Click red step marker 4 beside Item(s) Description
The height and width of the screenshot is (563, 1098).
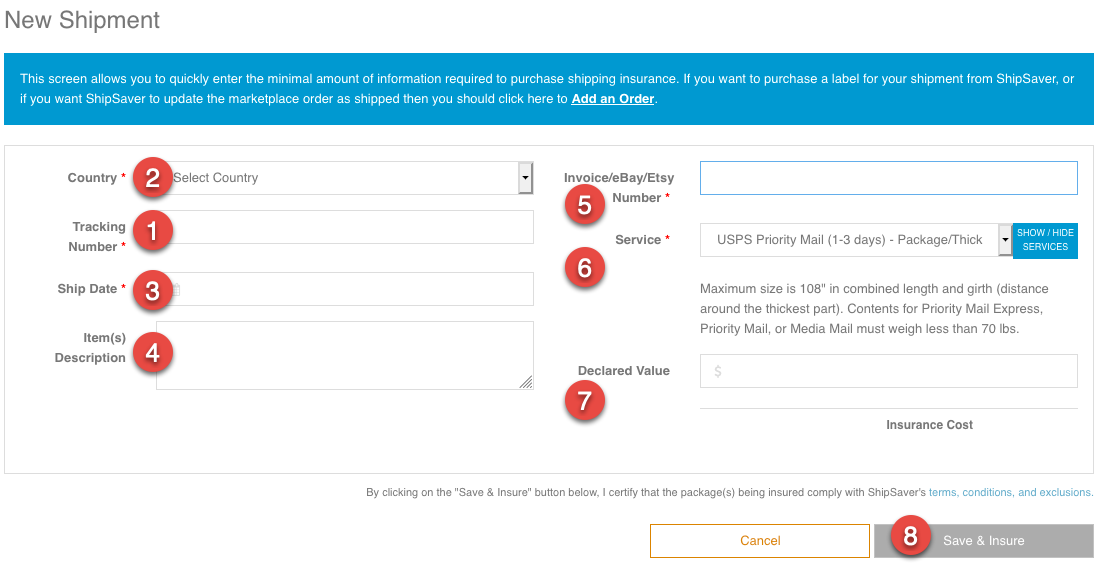[153, 351]
